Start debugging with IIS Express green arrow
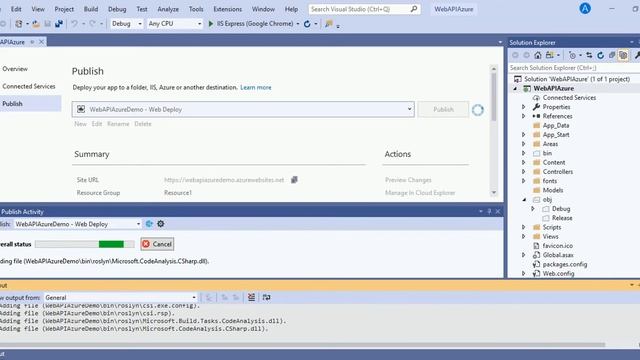This screenshot has width=640, height=360. [211, 24]
